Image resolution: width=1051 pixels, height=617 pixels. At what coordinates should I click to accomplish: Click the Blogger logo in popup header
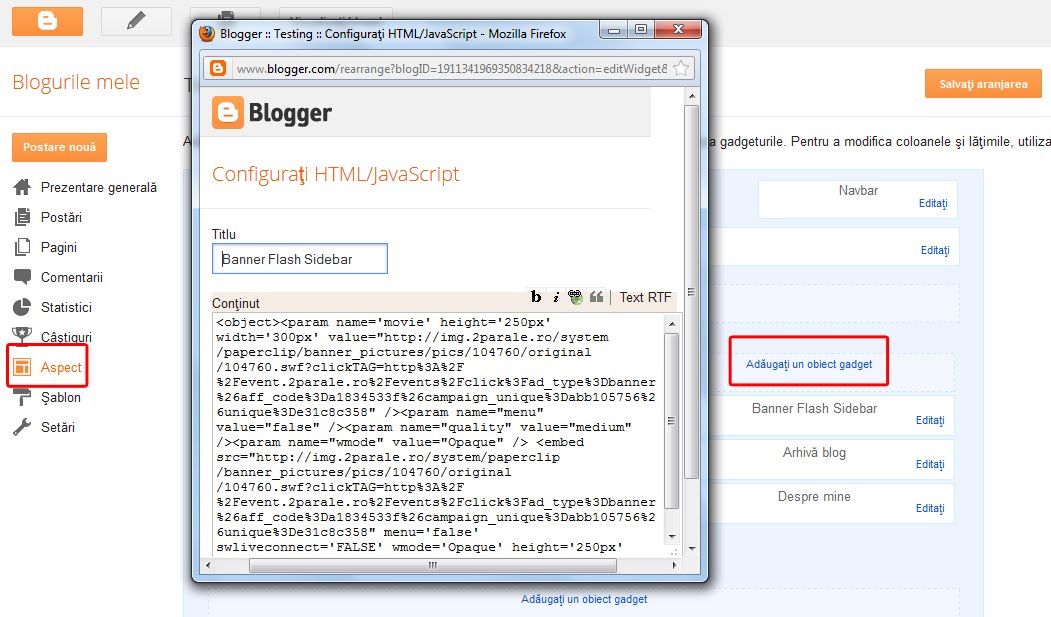(x=271, y=113)
